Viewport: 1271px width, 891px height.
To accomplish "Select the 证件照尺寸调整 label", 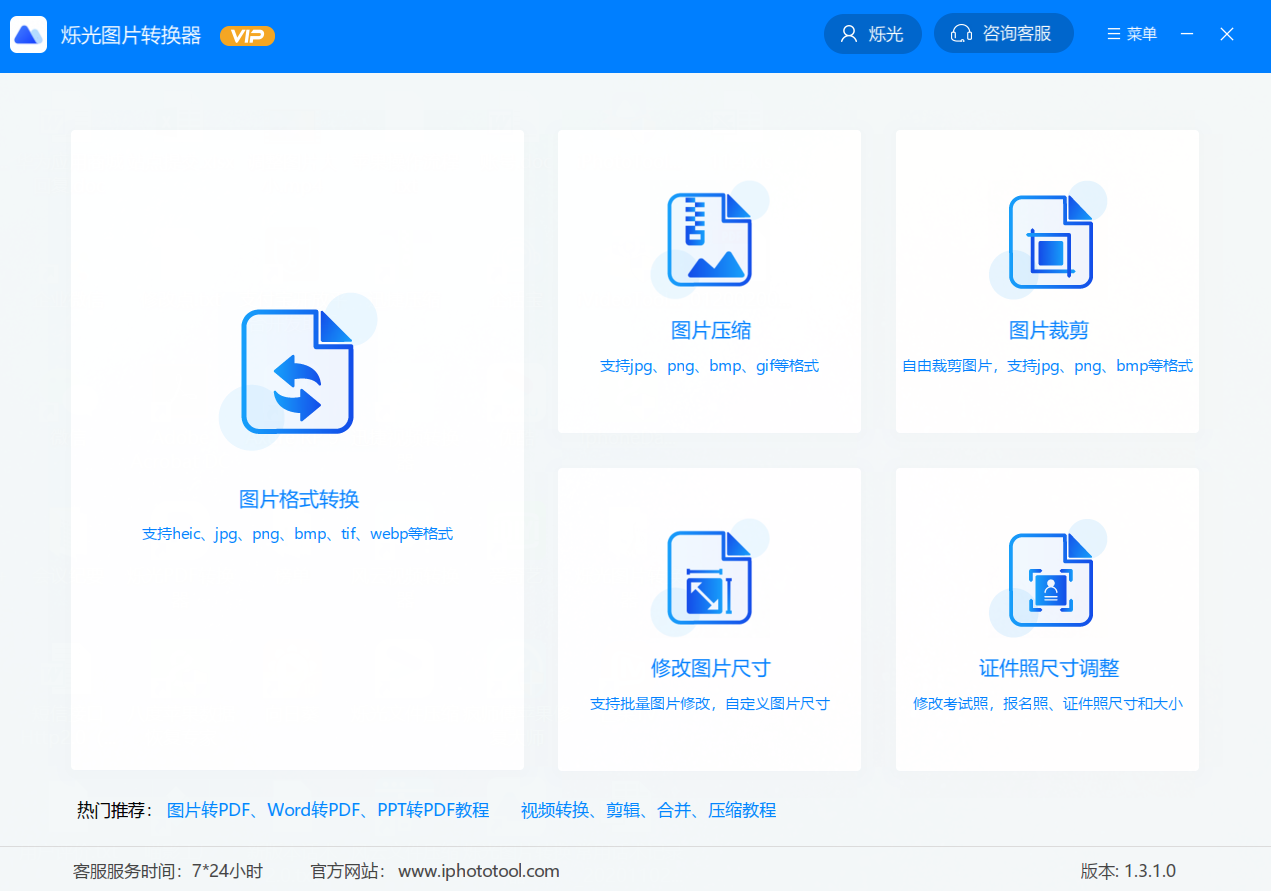I will point(1048,669).
